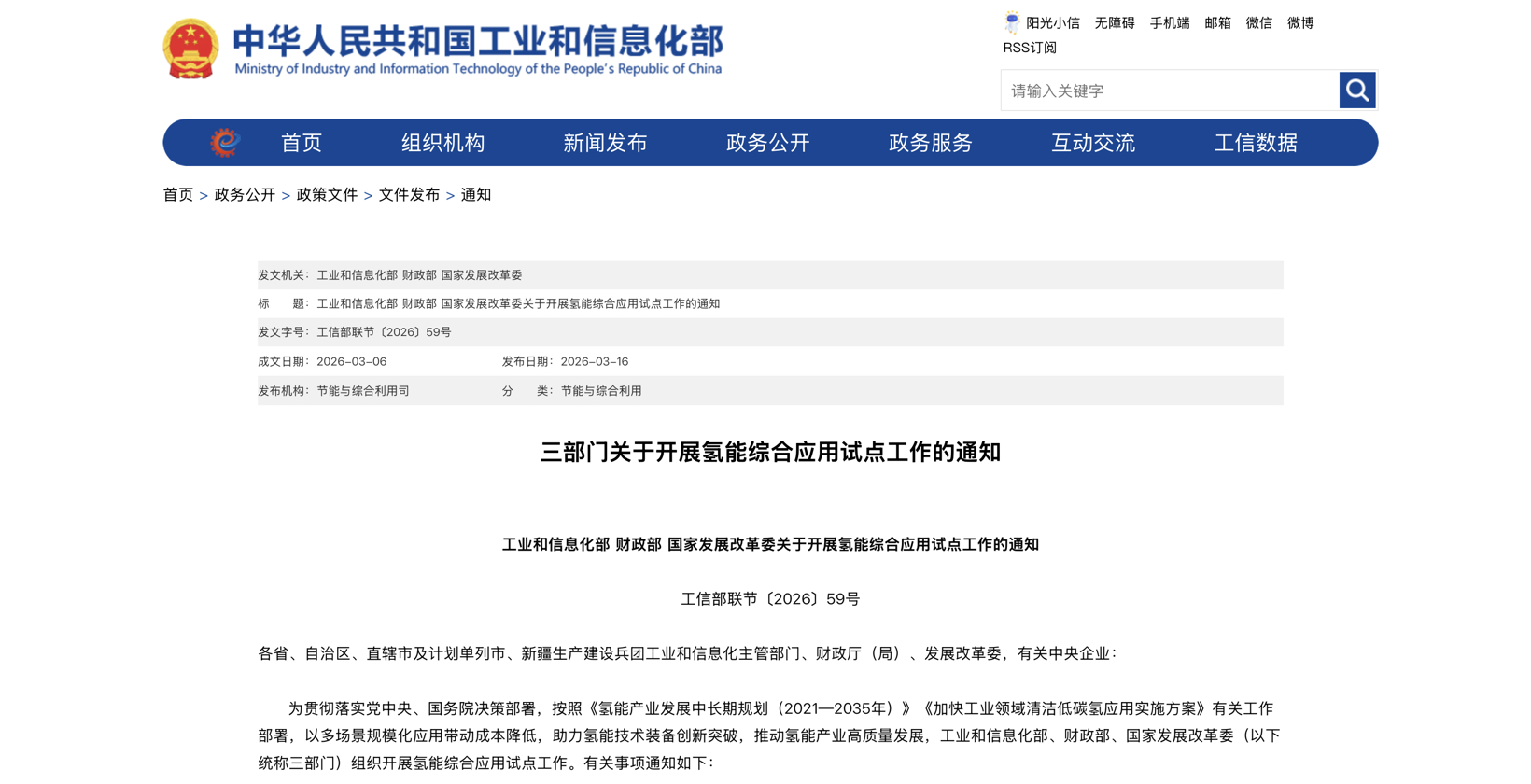Image resolution: width=1531 pixels, height=784 pixels.
Task: Select 互动交流 in the navigation bar
Action: click(x=1092, y=143)
